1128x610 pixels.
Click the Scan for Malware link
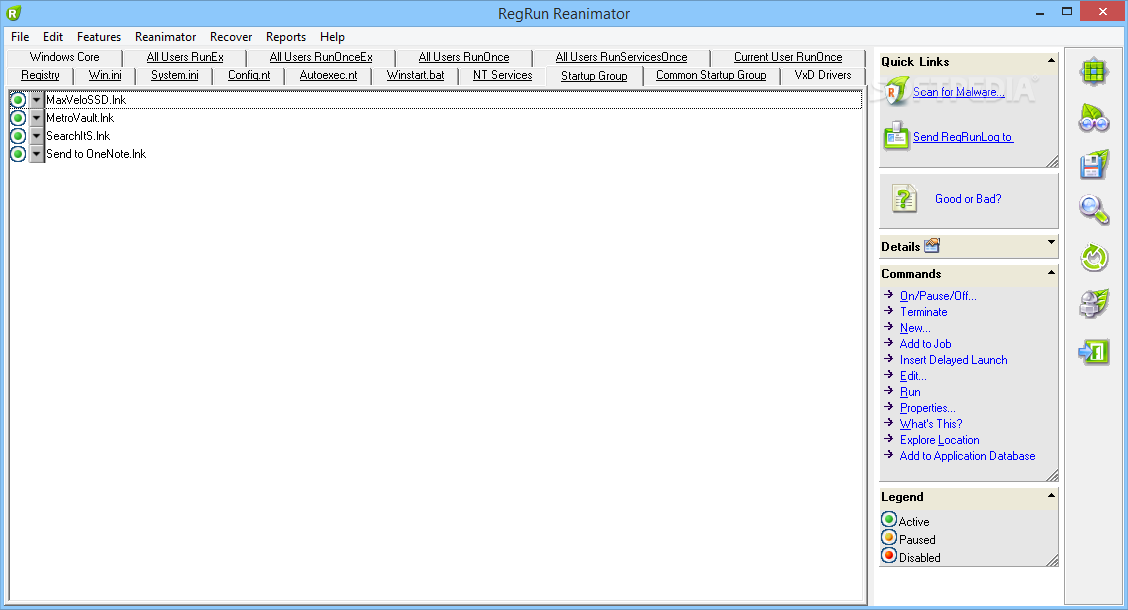point(958,92)
